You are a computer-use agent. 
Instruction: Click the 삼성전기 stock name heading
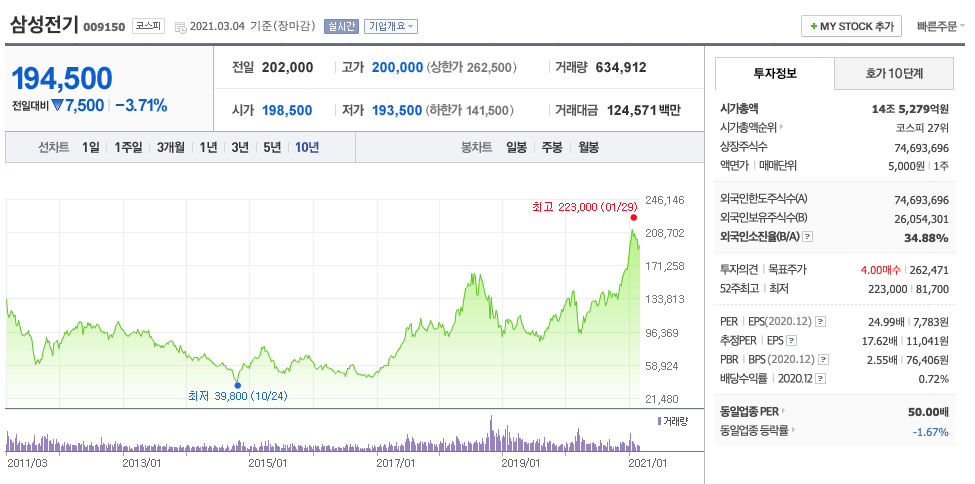(43, 24)
